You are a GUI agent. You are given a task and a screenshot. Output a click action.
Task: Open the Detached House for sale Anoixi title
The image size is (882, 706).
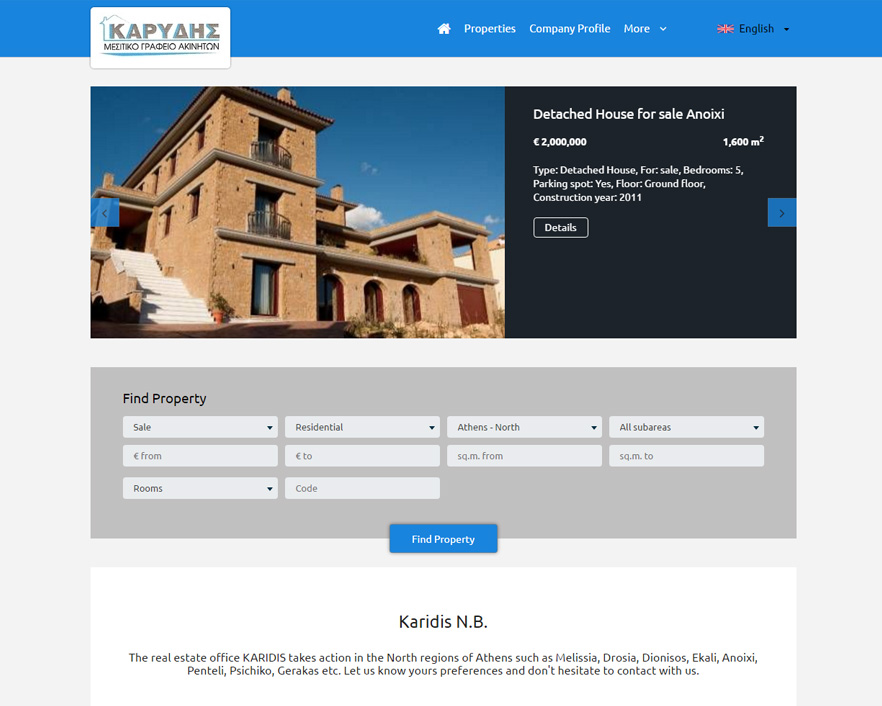(629, 114)
